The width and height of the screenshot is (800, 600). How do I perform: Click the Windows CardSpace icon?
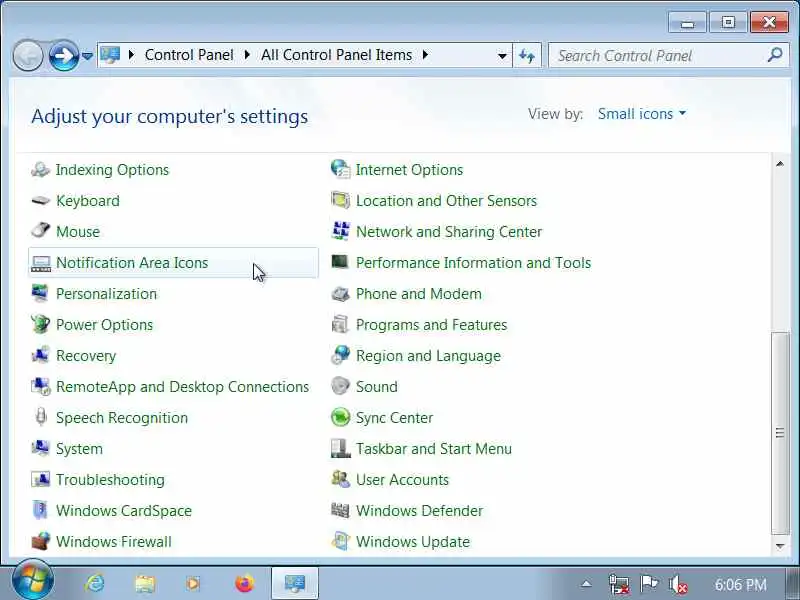[x=40, y=510]
